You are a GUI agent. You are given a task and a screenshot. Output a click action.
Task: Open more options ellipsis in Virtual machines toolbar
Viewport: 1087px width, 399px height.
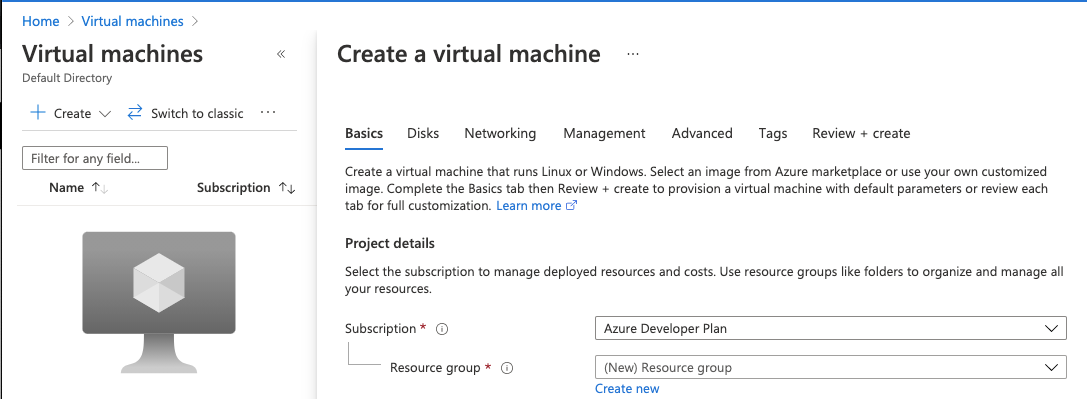268,112
